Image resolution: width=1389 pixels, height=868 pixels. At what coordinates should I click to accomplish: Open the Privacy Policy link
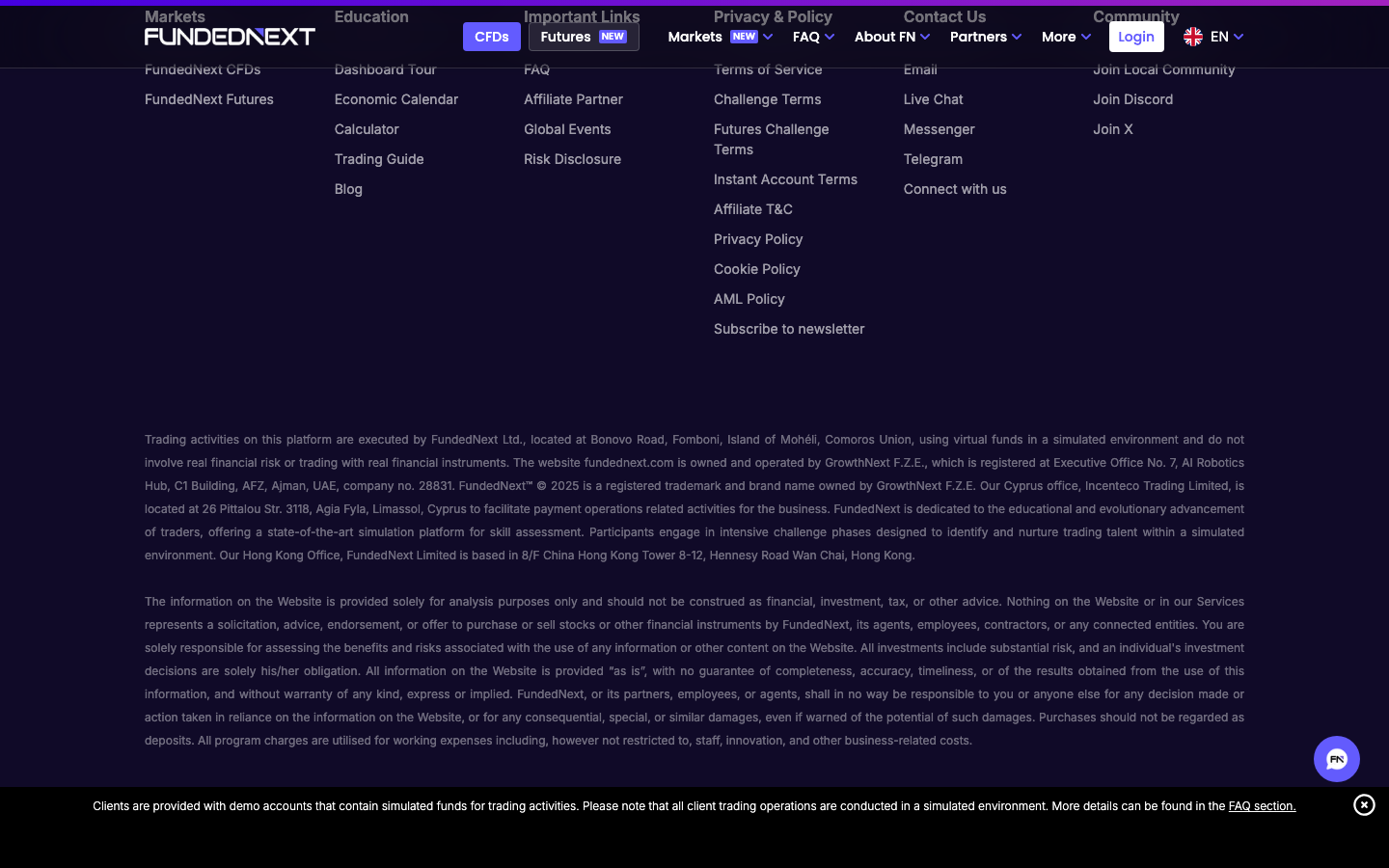pyautogui.click(x=758, y=239)
